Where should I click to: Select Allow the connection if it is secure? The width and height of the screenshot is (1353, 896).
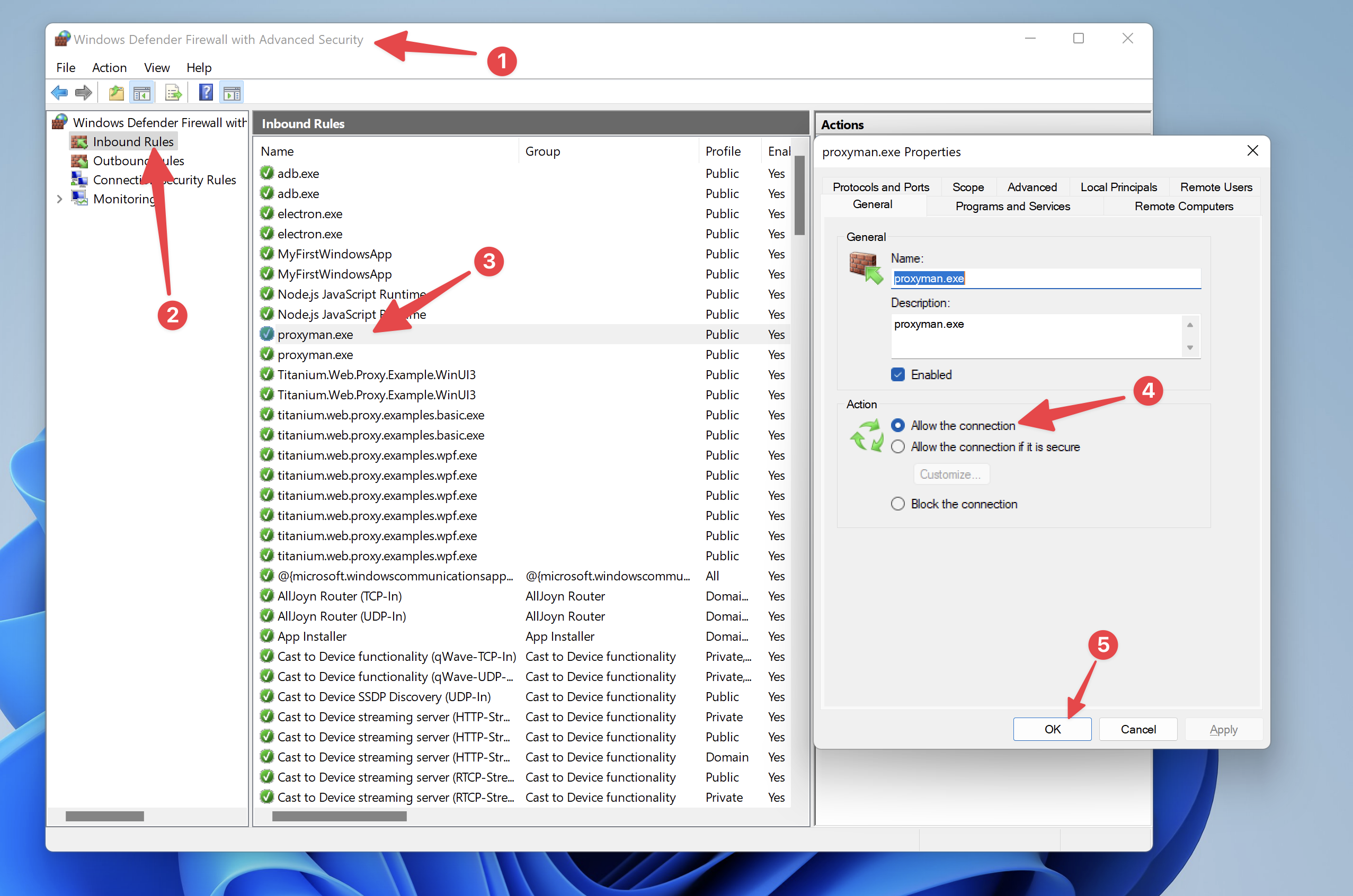[897, 446]
